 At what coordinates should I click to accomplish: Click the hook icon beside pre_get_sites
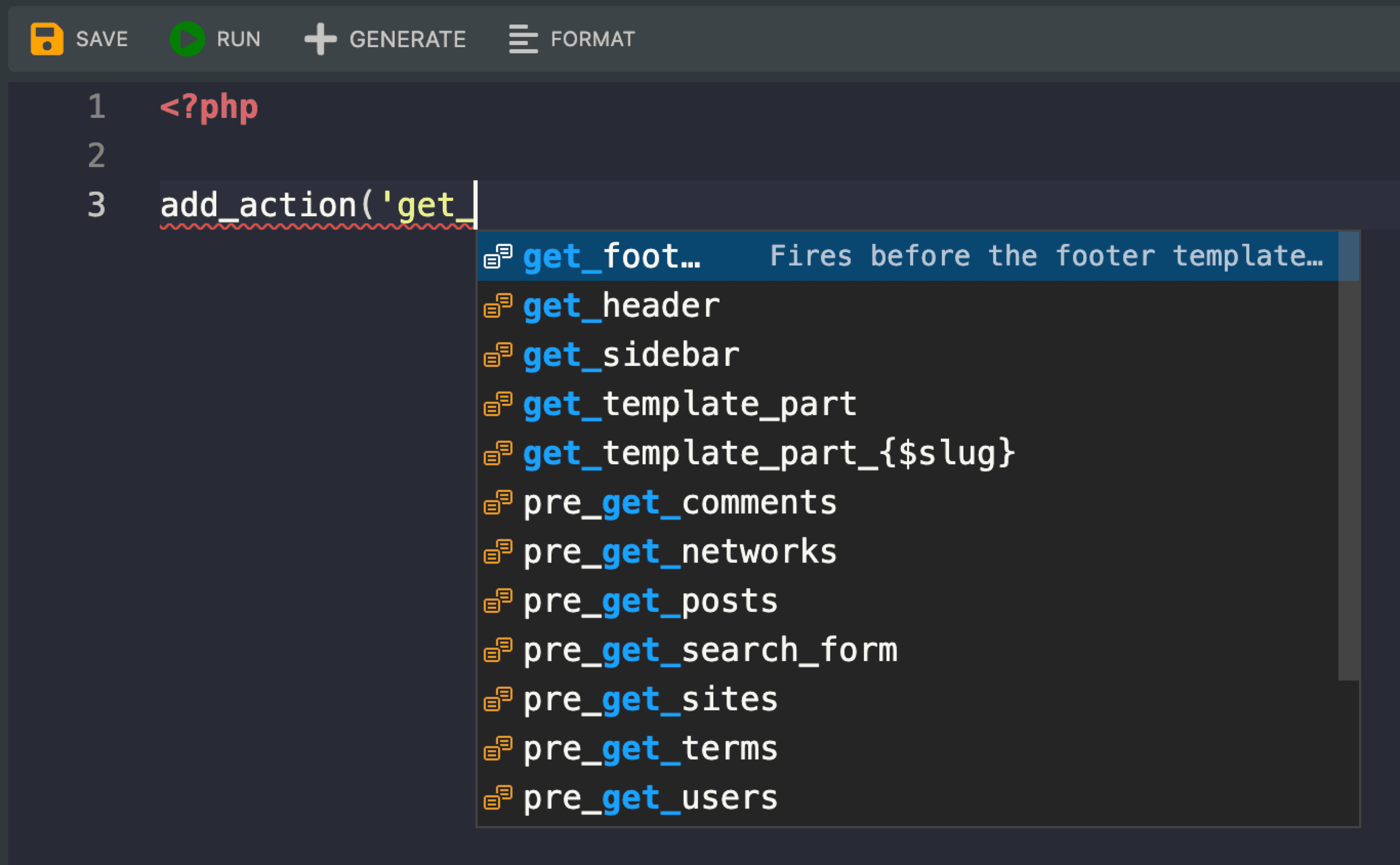(x=498, y=699)
